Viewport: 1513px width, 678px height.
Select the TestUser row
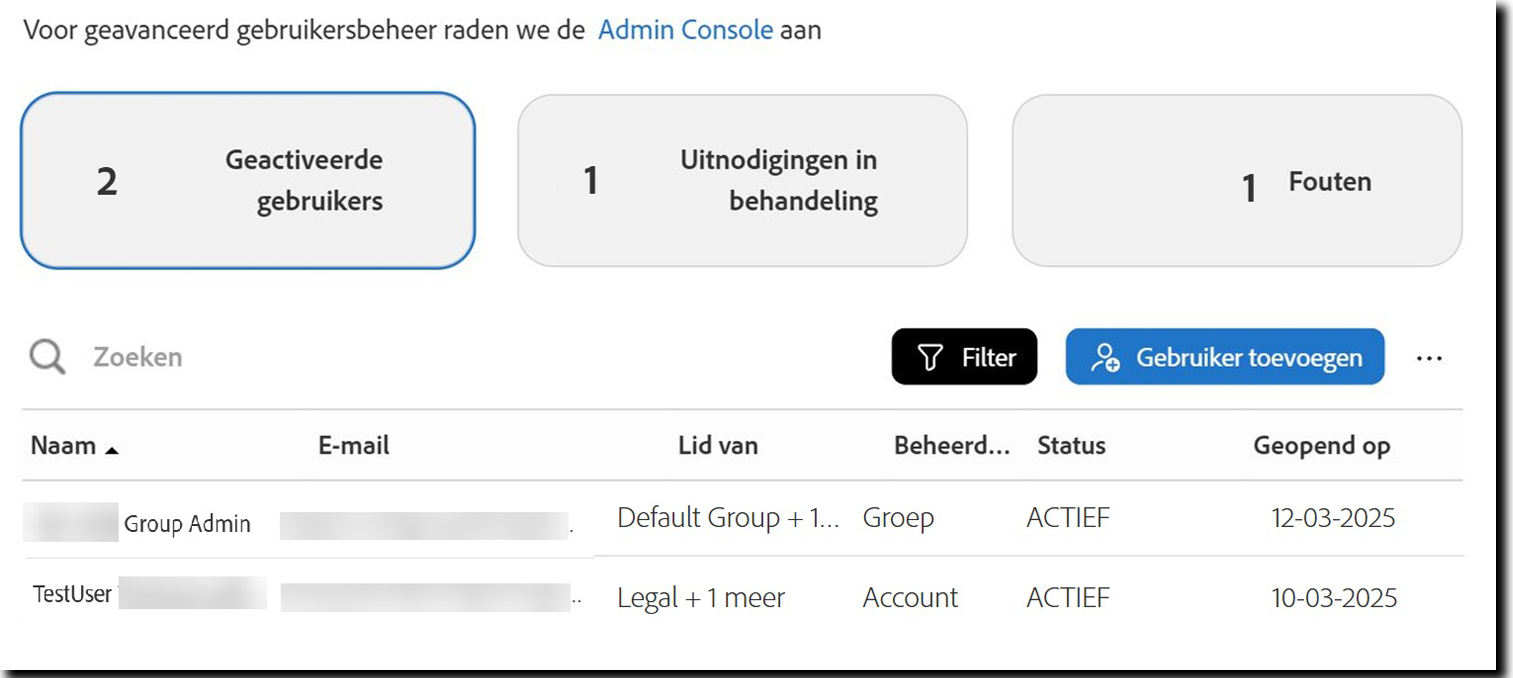[x=72, y=594]
